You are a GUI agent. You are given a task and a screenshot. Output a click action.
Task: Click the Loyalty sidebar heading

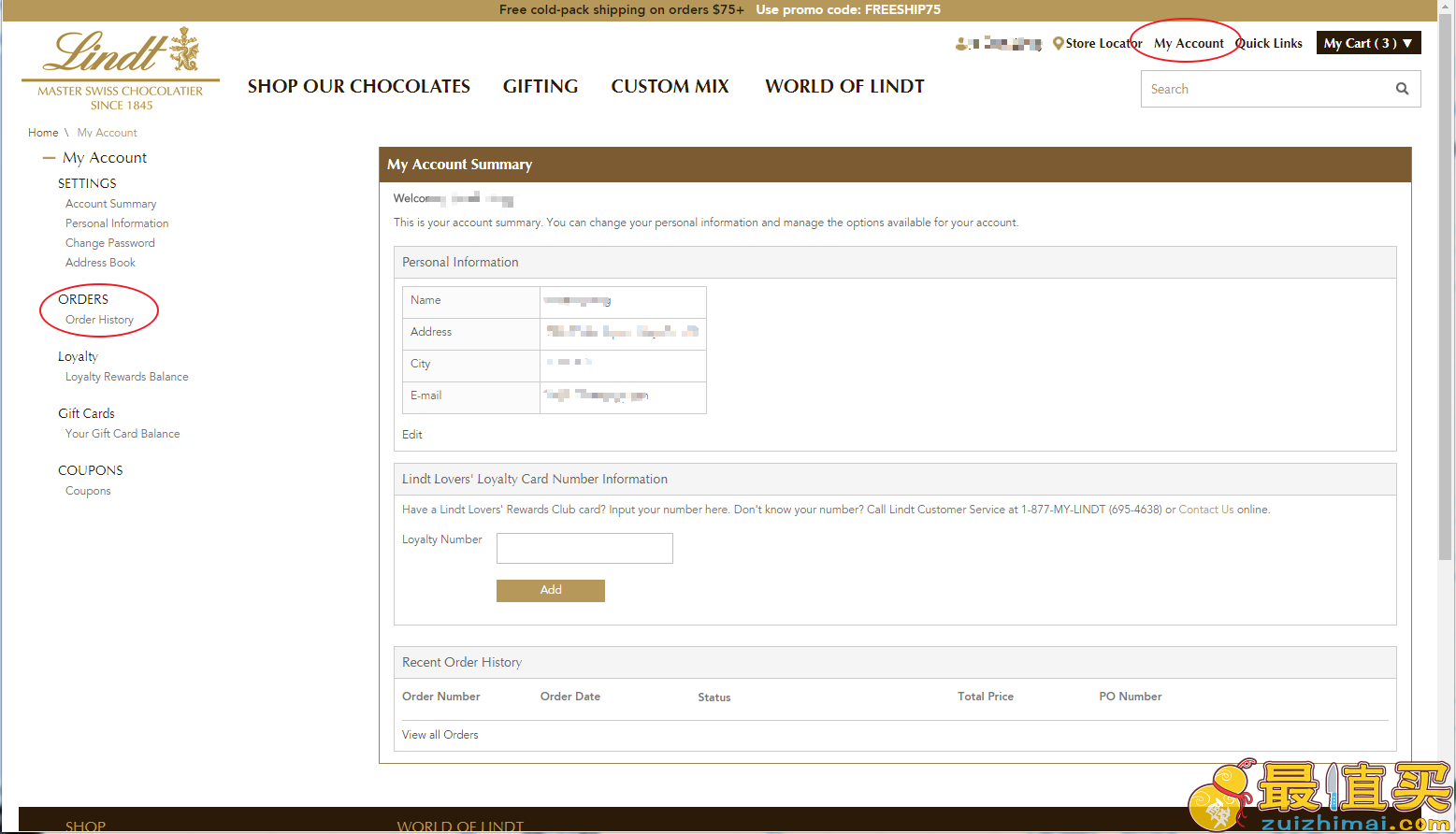point(78,356)
